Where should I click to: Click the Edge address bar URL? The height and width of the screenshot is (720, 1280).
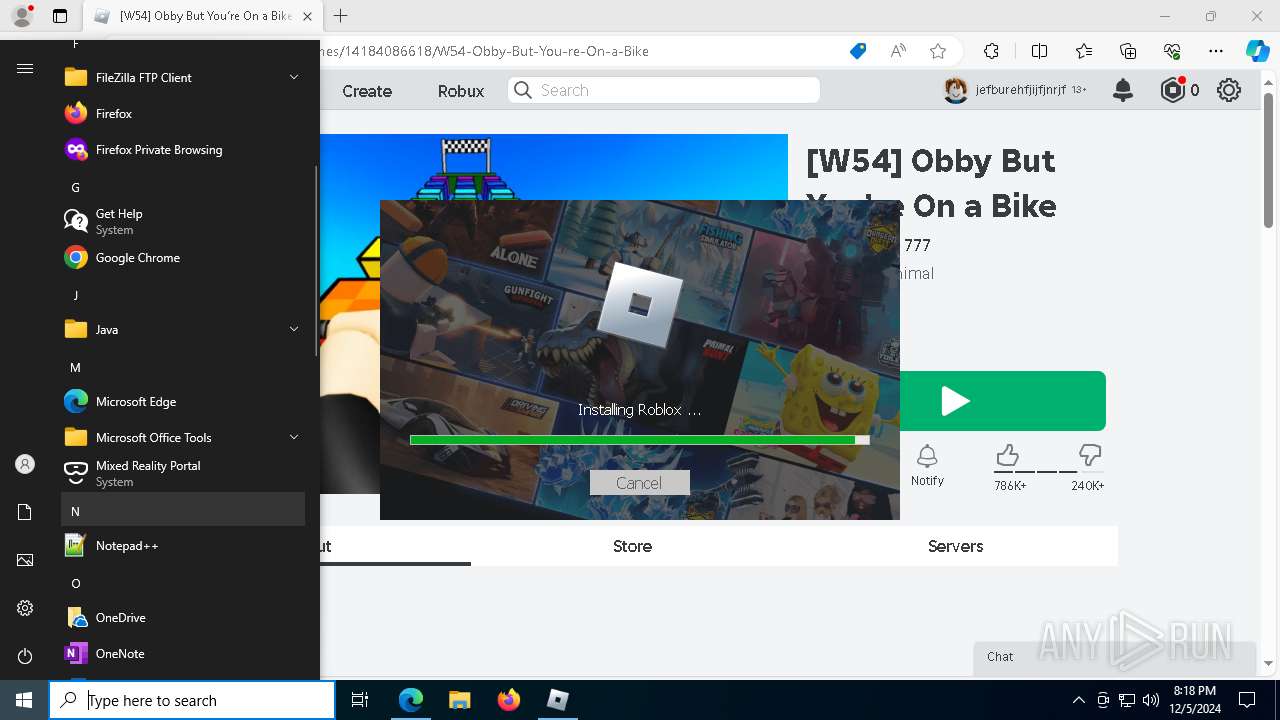(x=484, y=51)
